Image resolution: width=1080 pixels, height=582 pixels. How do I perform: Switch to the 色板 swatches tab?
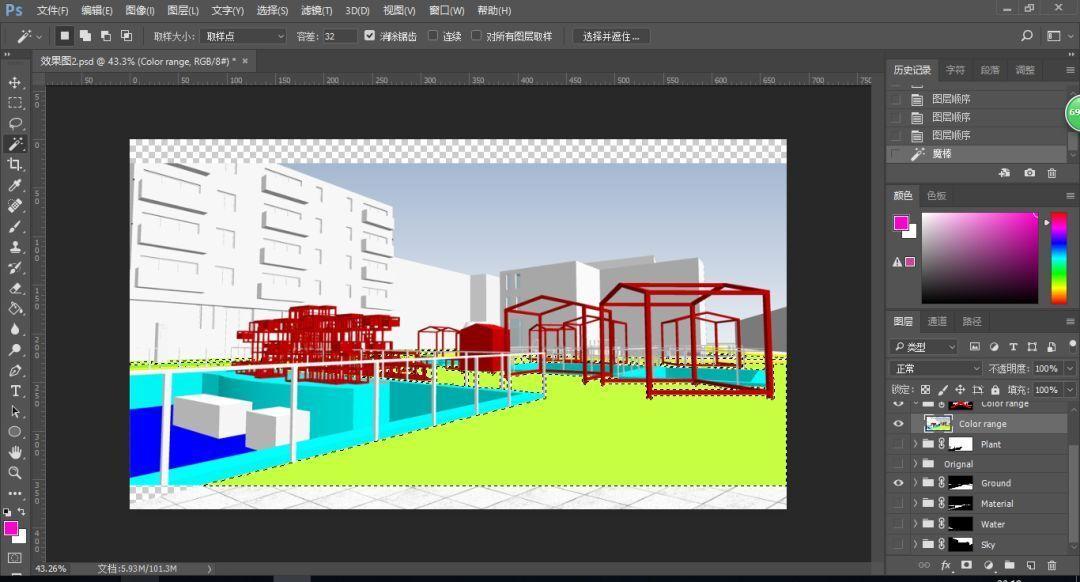coord(937,196)
